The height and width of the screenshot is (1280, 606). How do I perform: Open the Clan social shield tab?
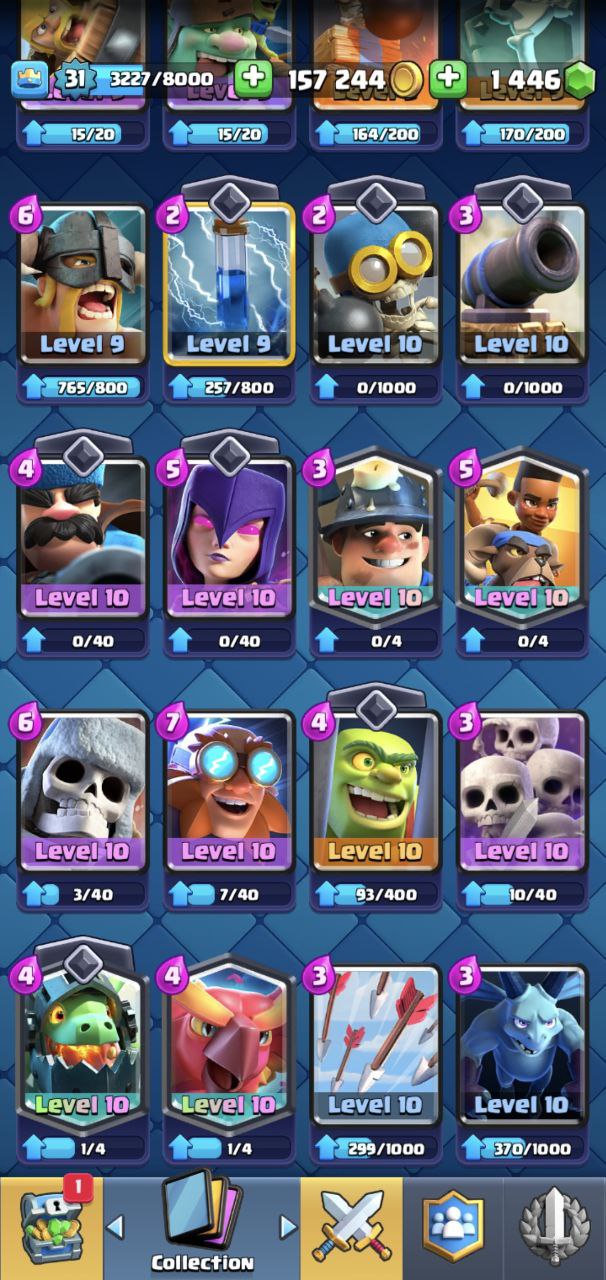[453, 1228]
